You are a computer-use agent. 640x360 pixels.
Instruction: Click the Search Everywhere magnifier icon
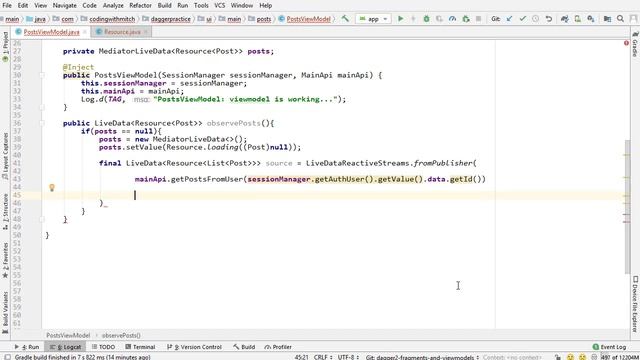pos(620,19)
